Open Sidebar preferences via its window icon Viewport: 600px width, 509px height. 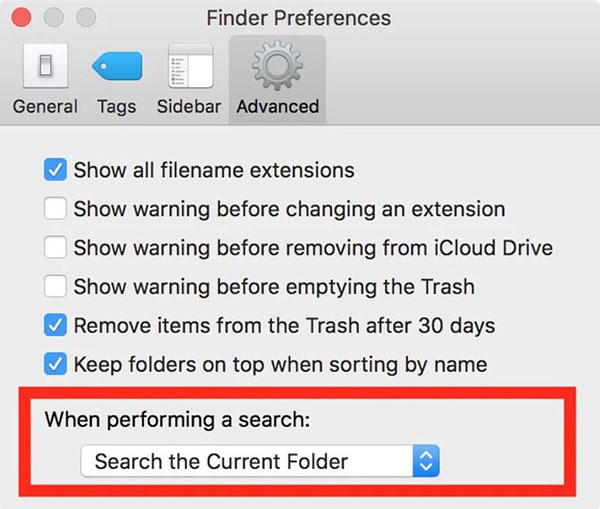pyautogui.click(x=191, y=65)
